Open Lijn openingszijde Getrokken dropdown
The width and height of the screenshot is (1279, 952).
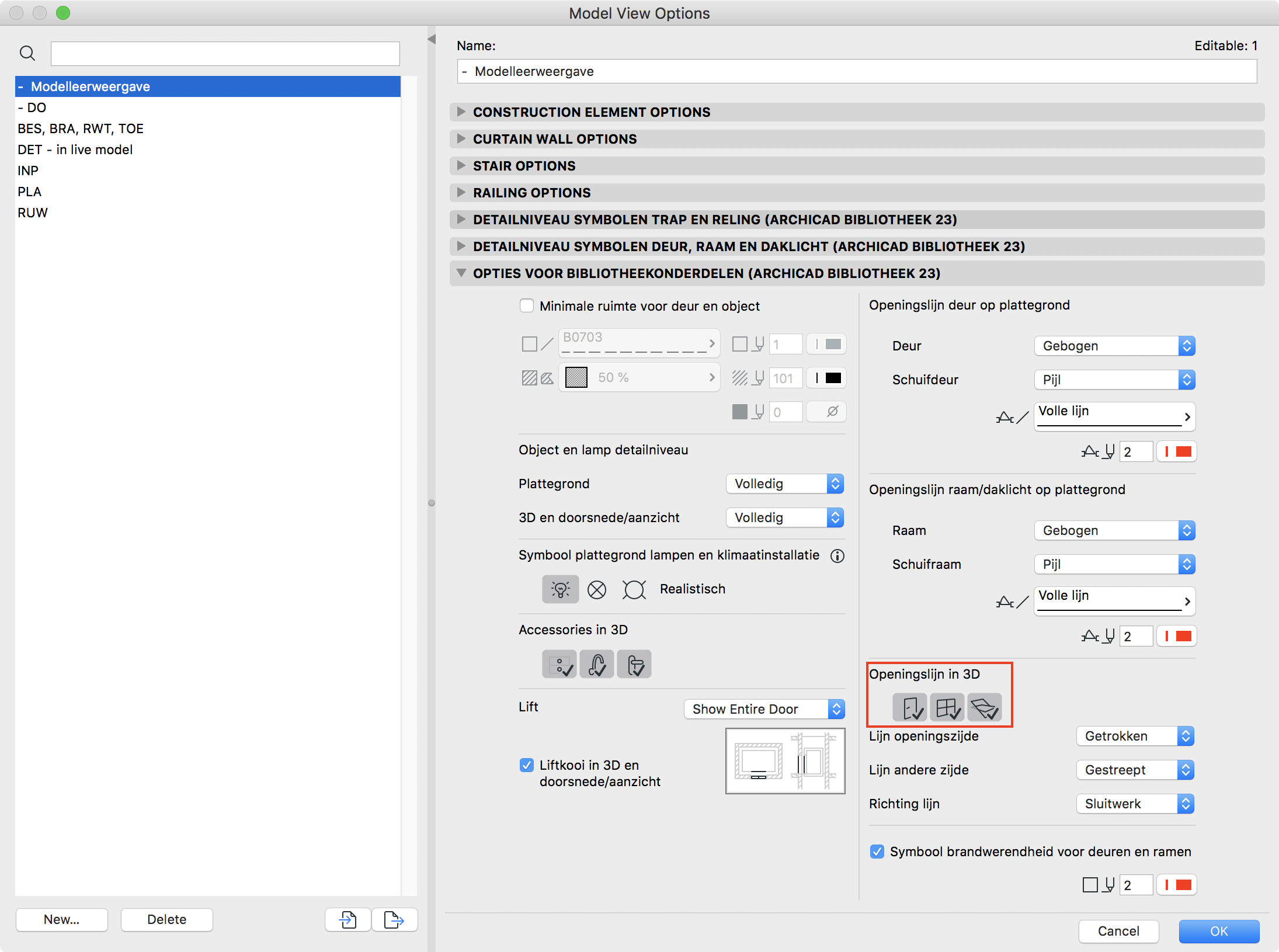(1135, 736)
